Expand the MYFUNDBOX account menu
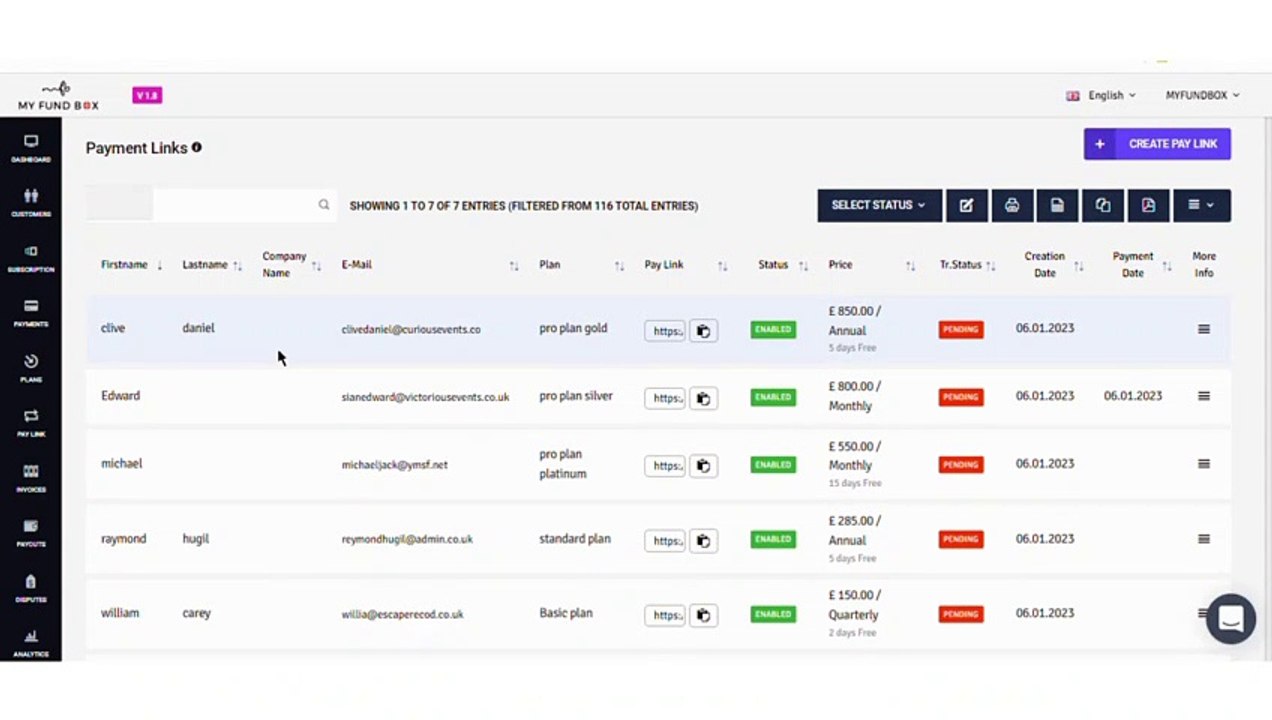Image resolution: width=1272 pixels, height=720 pixels. 1202,95
